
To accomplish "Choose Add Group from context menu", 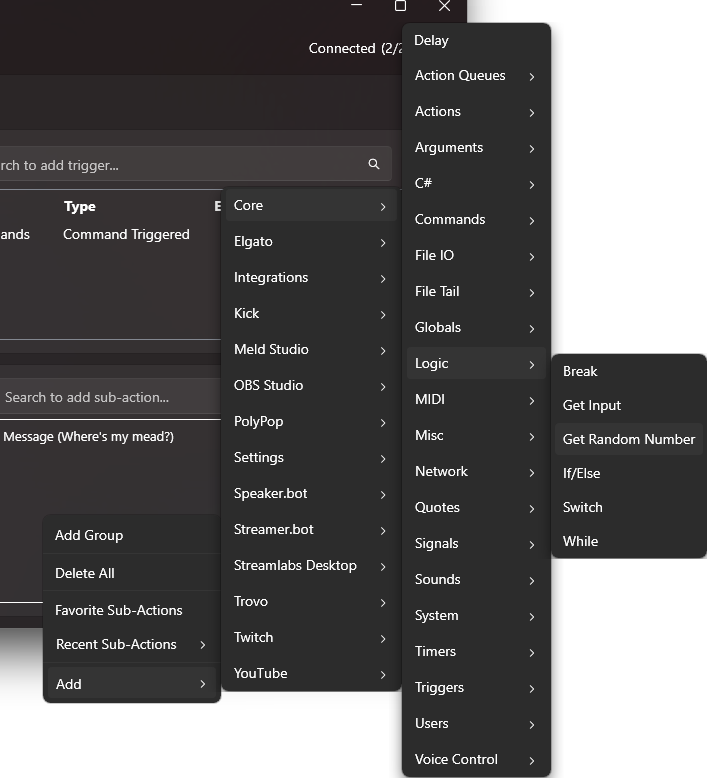I will tap(131, 535).
